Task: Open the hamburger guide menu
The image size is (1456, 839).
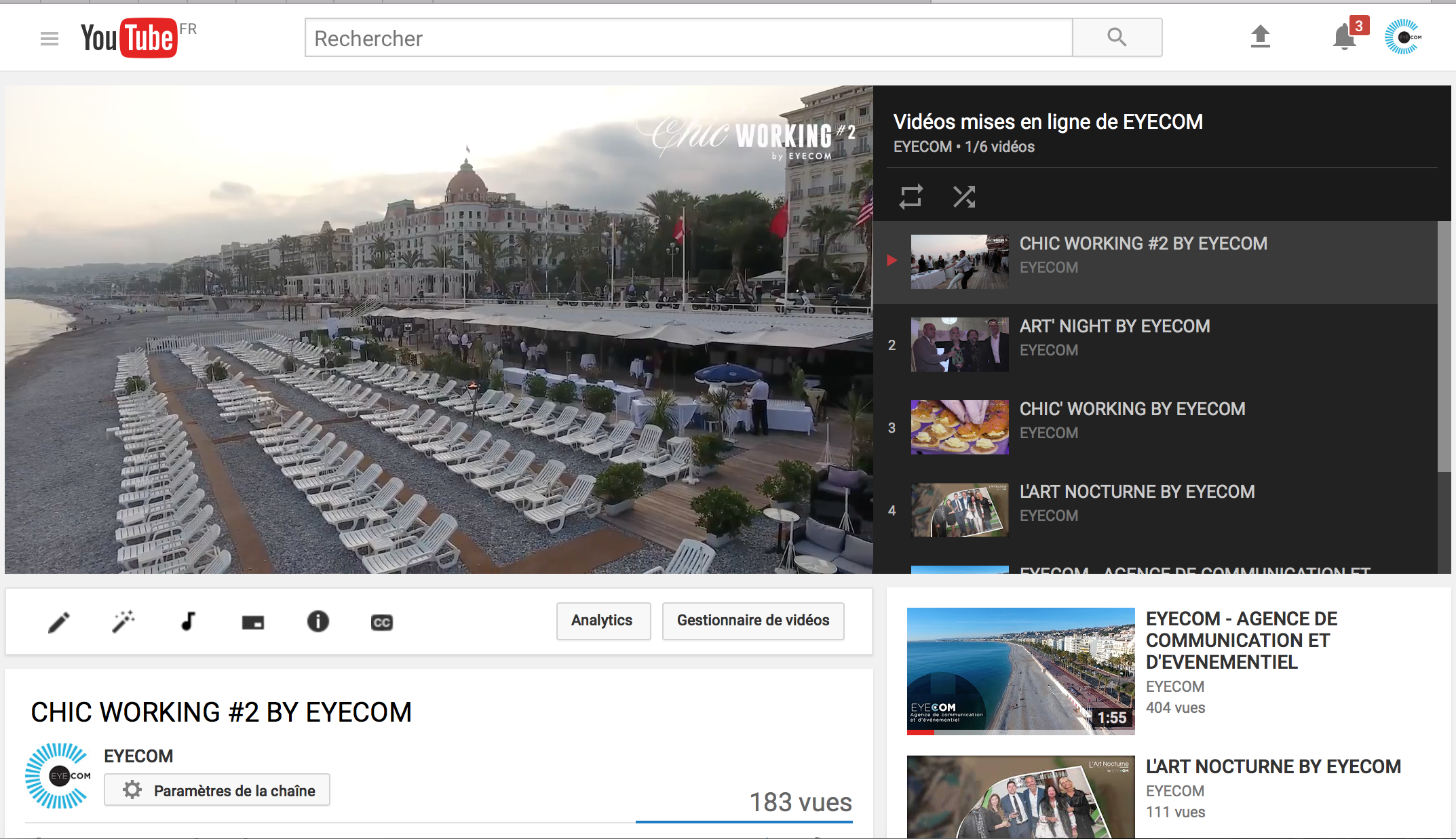Action: (50, 39)
